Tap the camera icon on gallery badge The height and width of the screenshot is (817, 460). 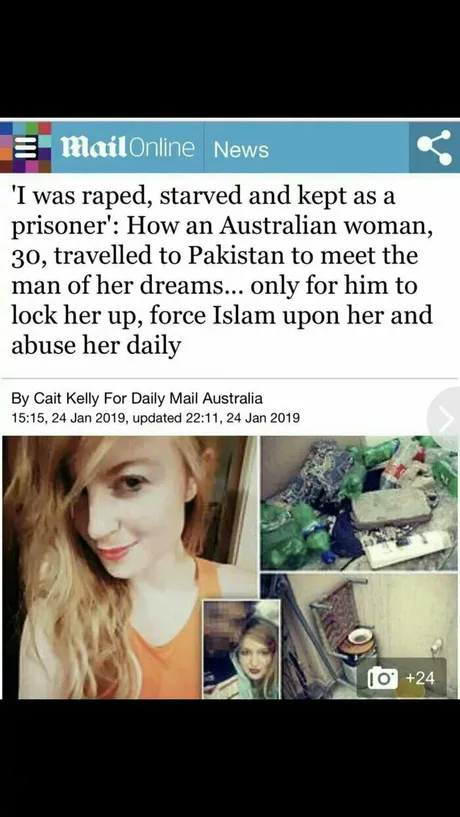pos(383,678)
